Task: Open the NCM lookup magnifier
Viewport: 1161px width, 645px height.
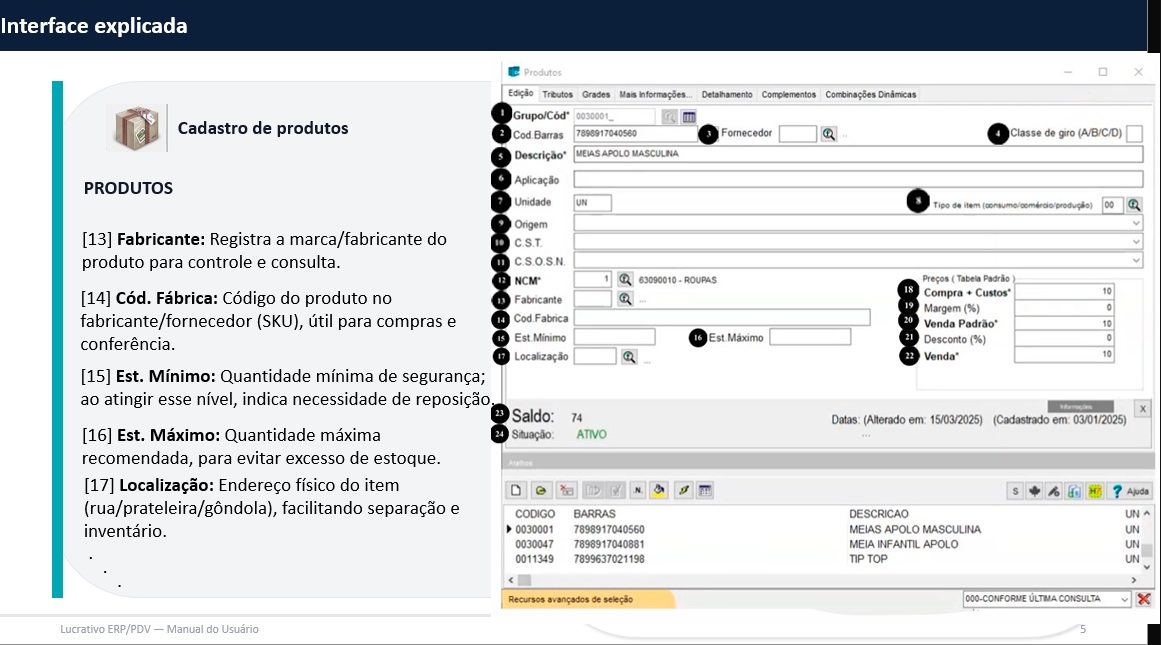Action: [625, 280]
